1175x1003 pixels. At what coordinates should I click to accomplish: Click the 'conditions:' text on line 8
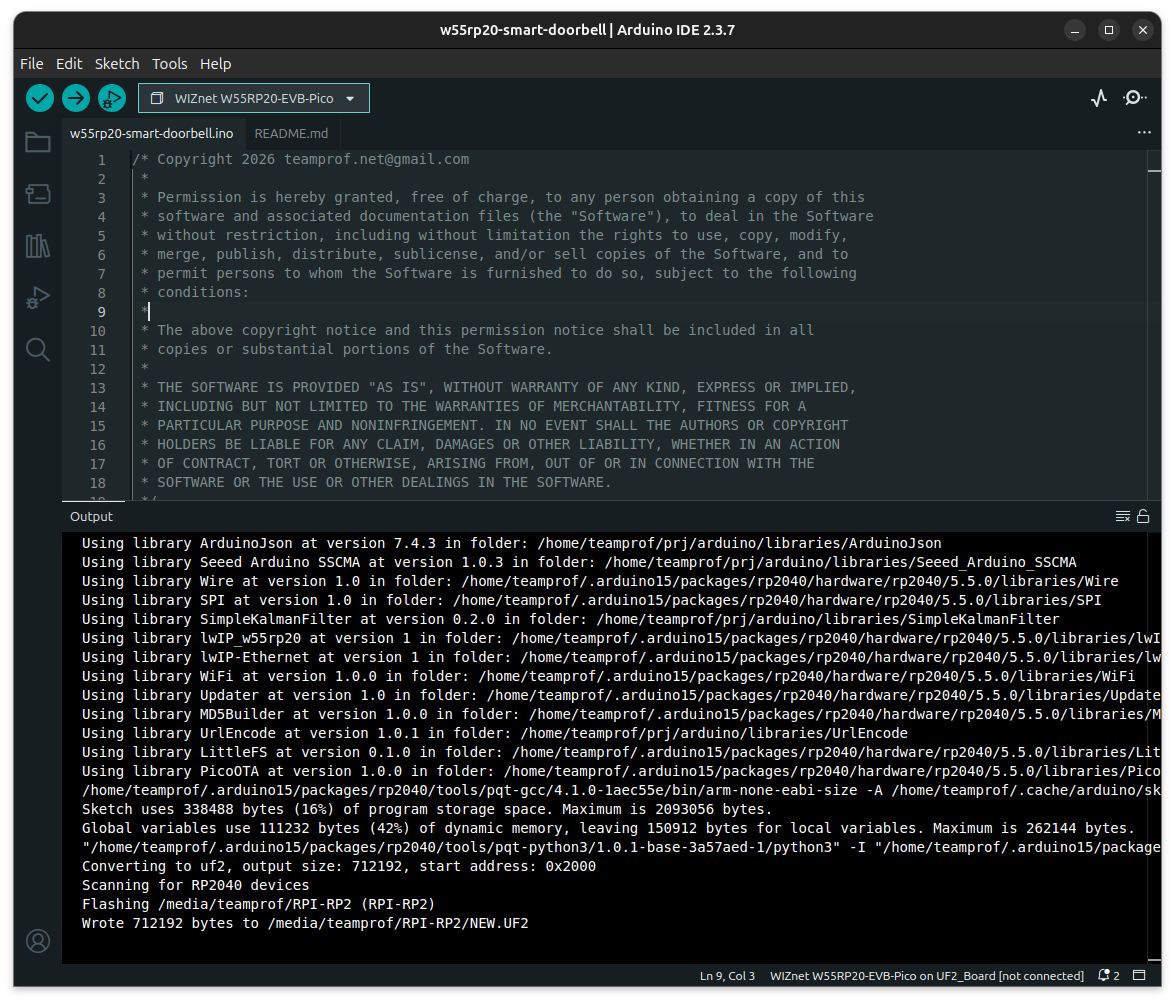click(202, 292)
